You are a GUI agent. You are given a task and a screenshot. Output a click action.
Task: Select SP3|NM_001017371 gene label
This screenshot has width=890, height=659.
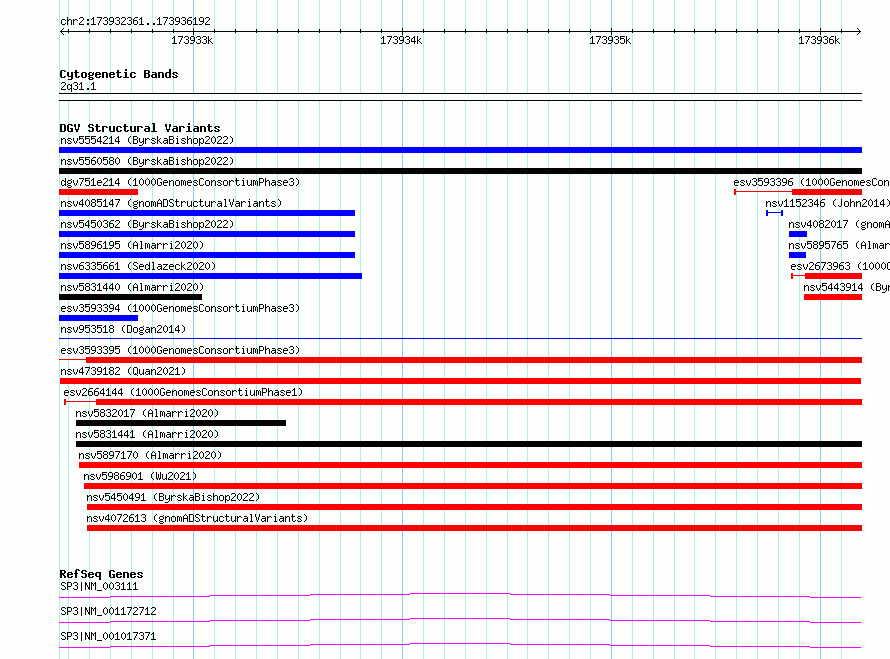108,636
